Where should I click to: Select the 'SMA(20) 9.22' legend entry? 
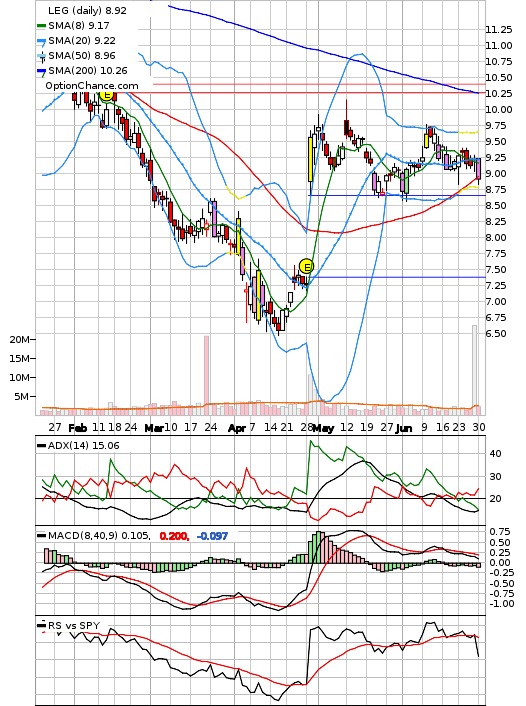click(82, 41)
